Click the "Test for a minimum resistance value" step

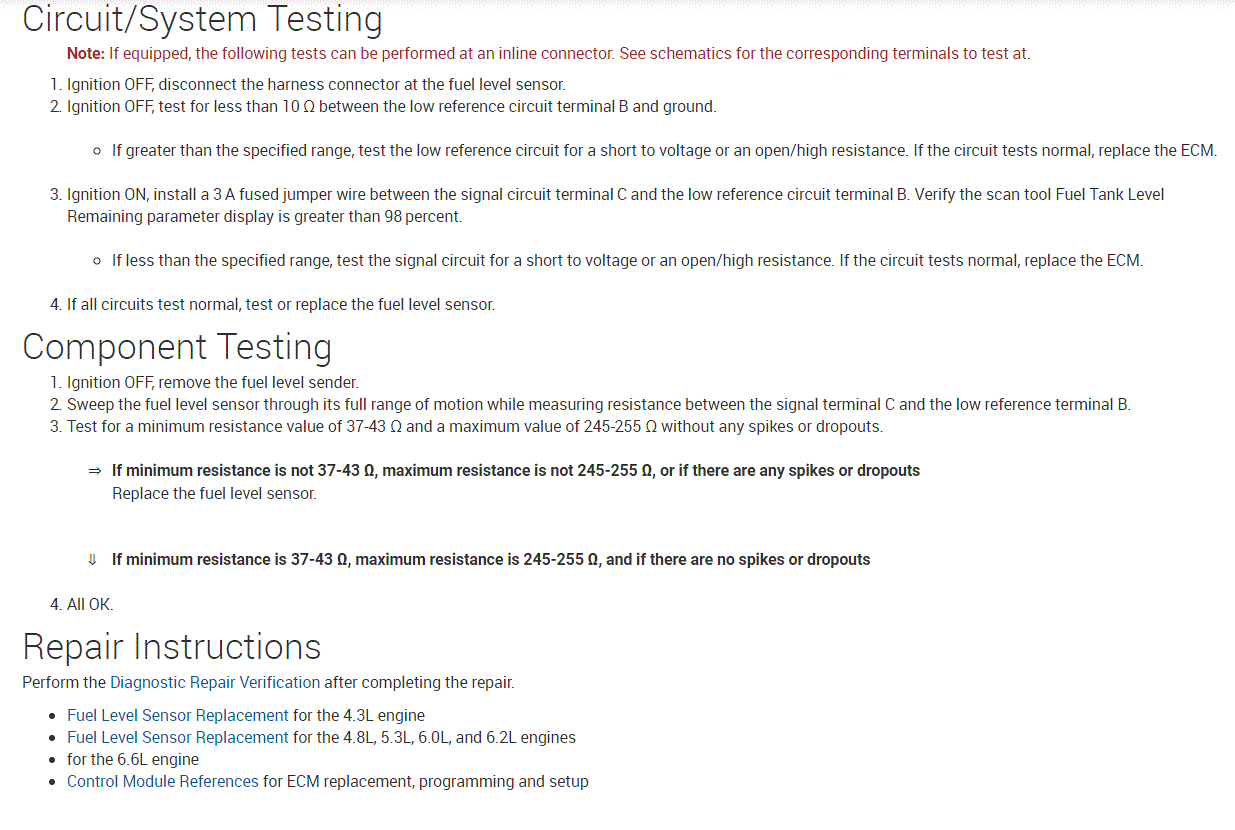coord(475,427)
